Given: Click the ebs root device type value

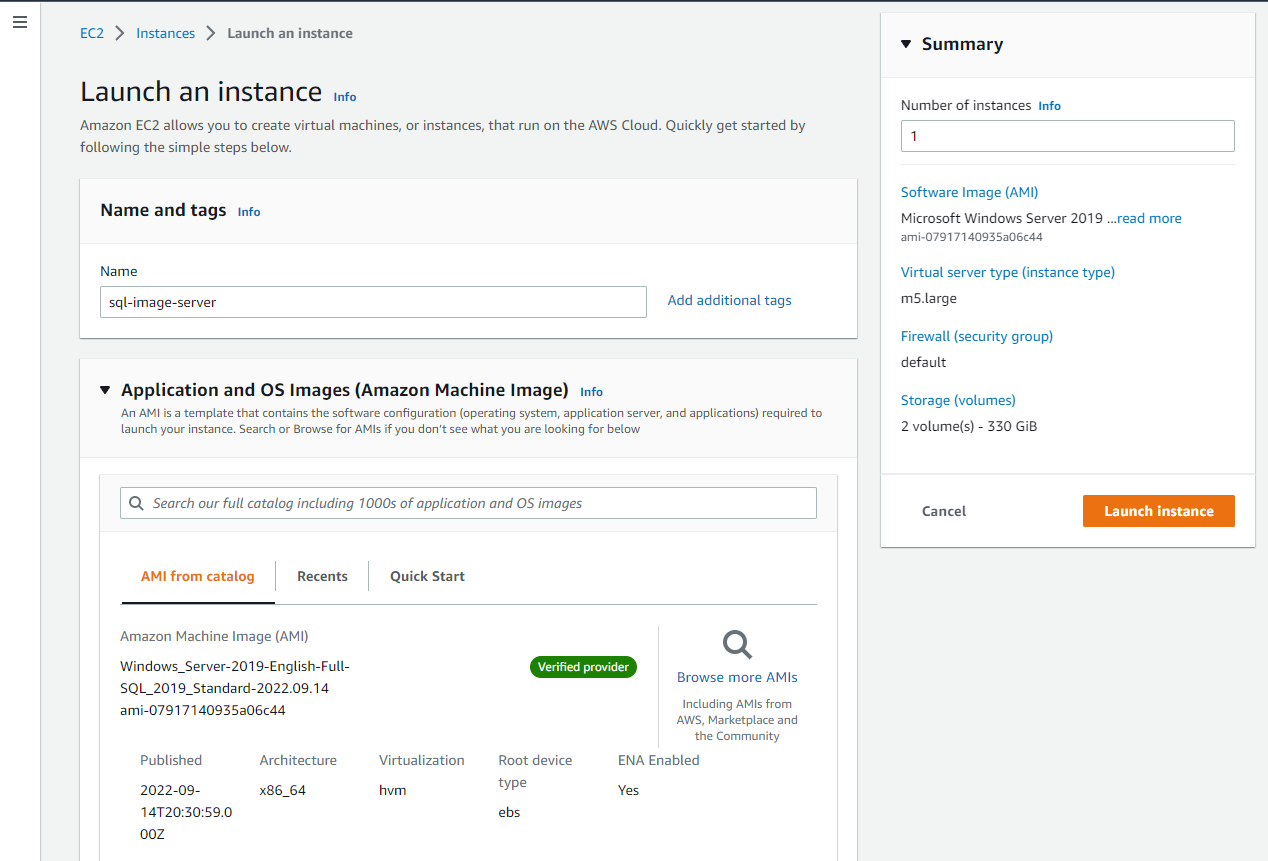Looking at the screenshot, I should pos(510,812).
